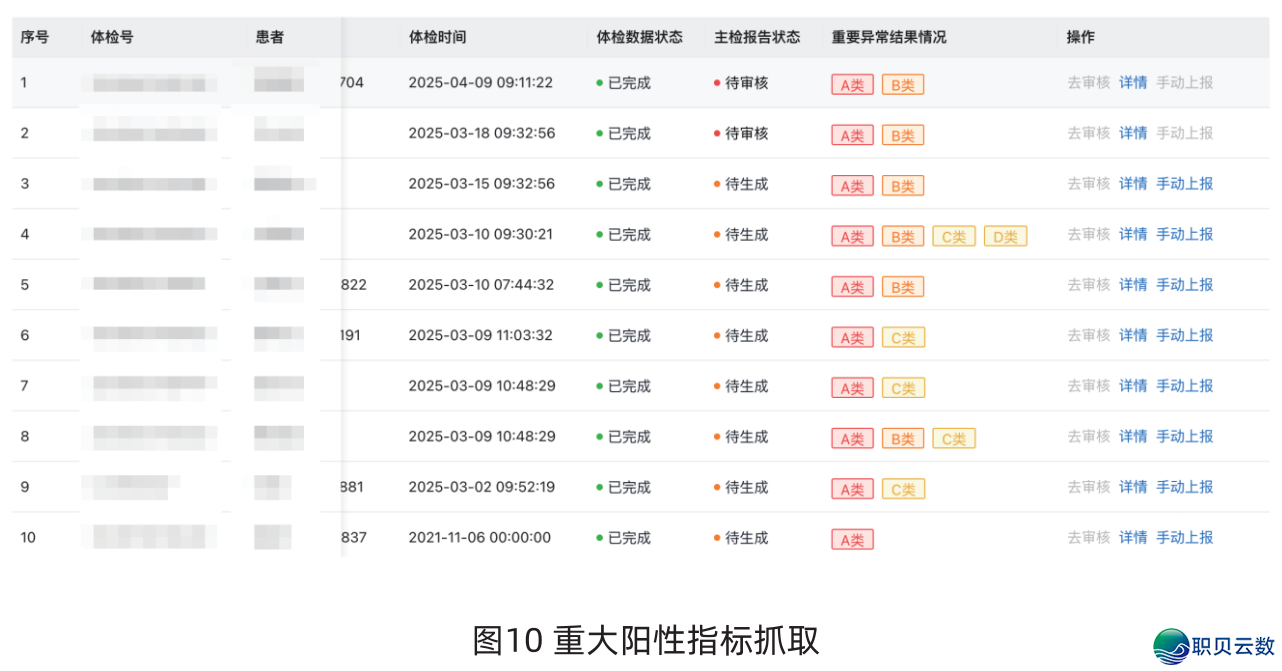Click the greyed 去审核 link in row 1

tap(1088, 83)
